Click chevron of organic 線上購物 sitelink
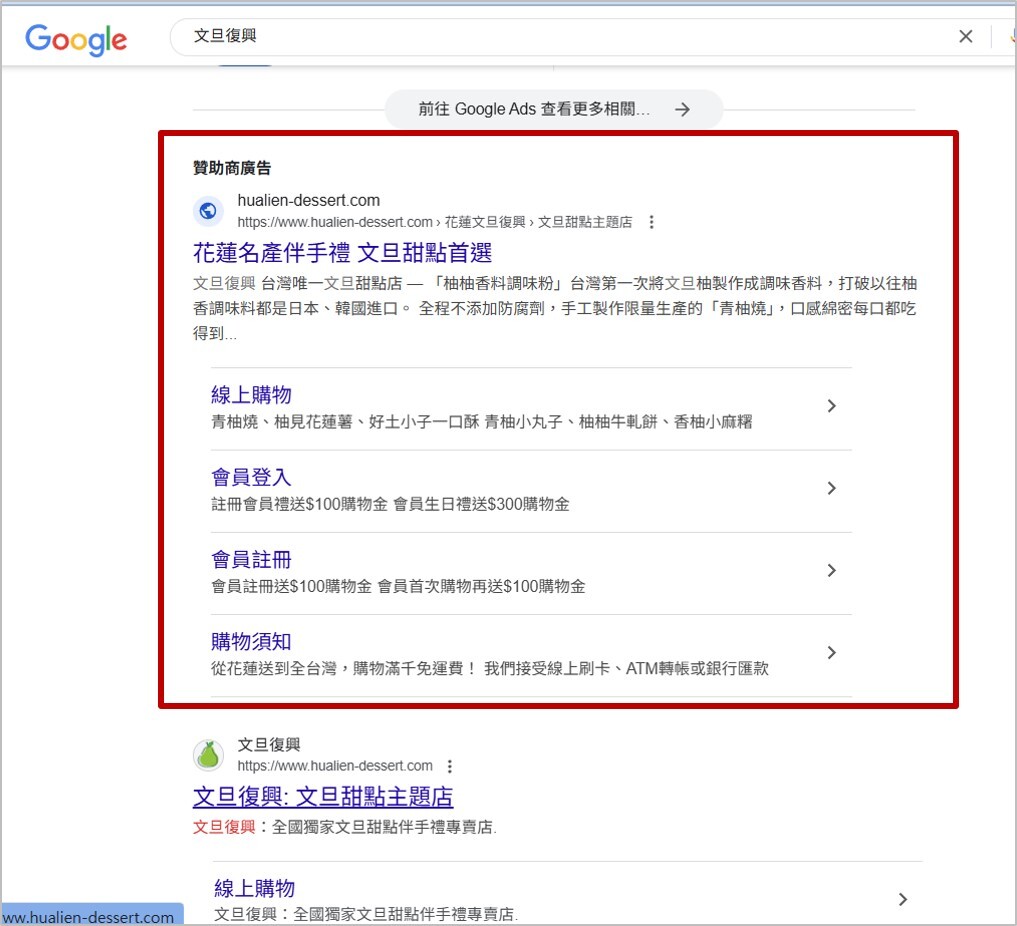This screenshot has width=1017, height=926. pos(902,899)
